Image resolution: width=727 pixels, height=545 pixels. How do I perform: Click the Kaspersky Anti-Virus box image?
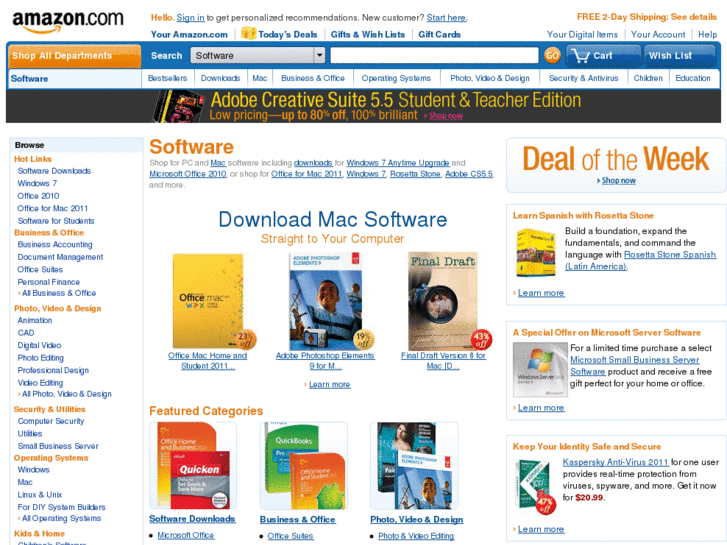[535, 485]
